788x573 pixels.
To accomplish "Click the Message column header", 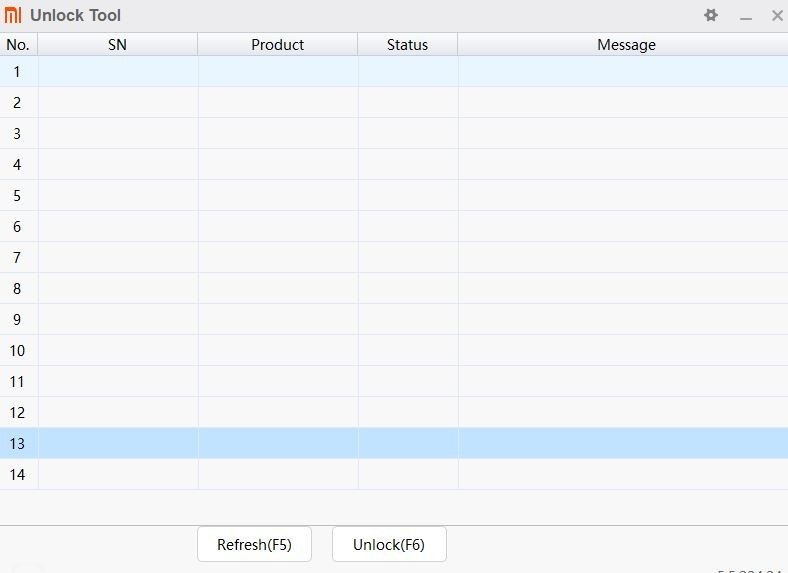I will click(626, 44).
